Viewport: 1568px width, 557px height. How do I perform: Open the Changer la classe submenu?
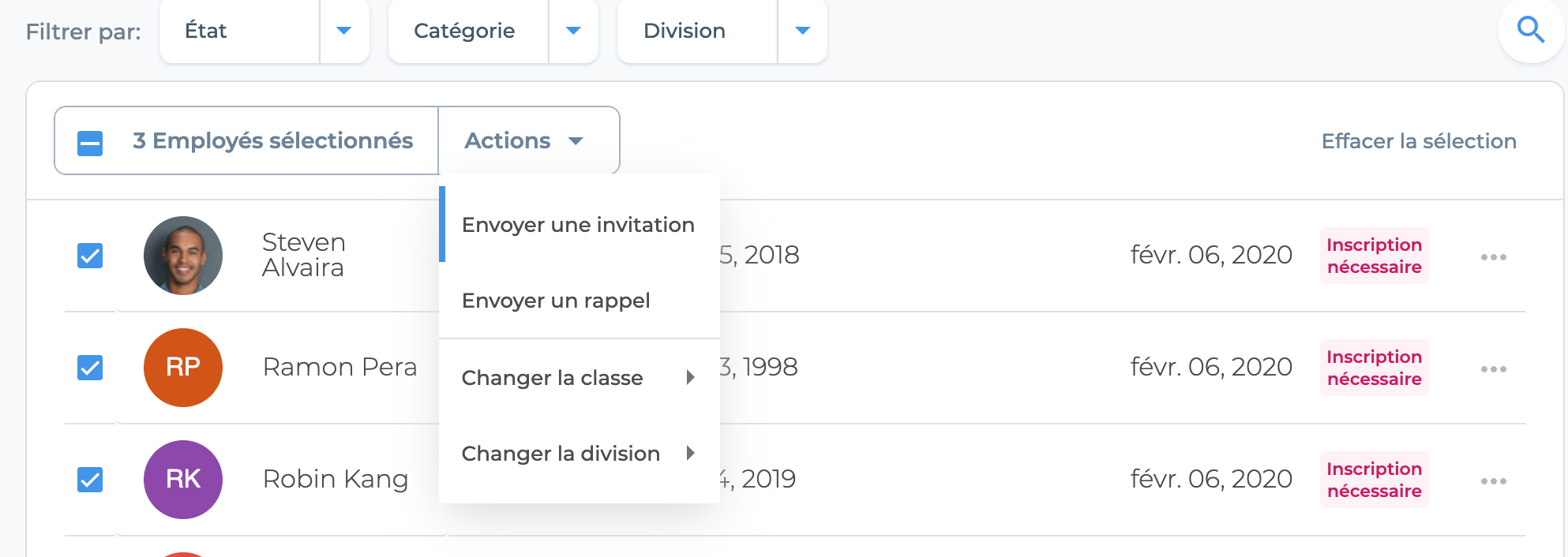coord(580,378)
